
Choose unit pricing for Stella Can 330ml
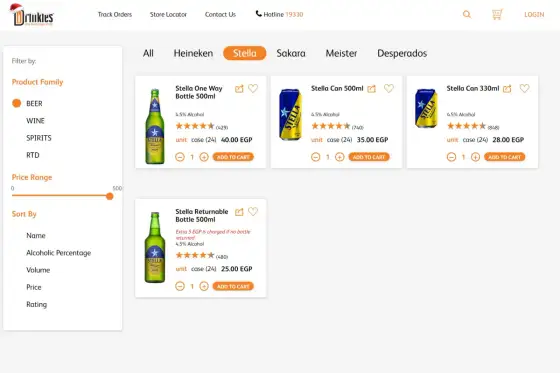452,140
